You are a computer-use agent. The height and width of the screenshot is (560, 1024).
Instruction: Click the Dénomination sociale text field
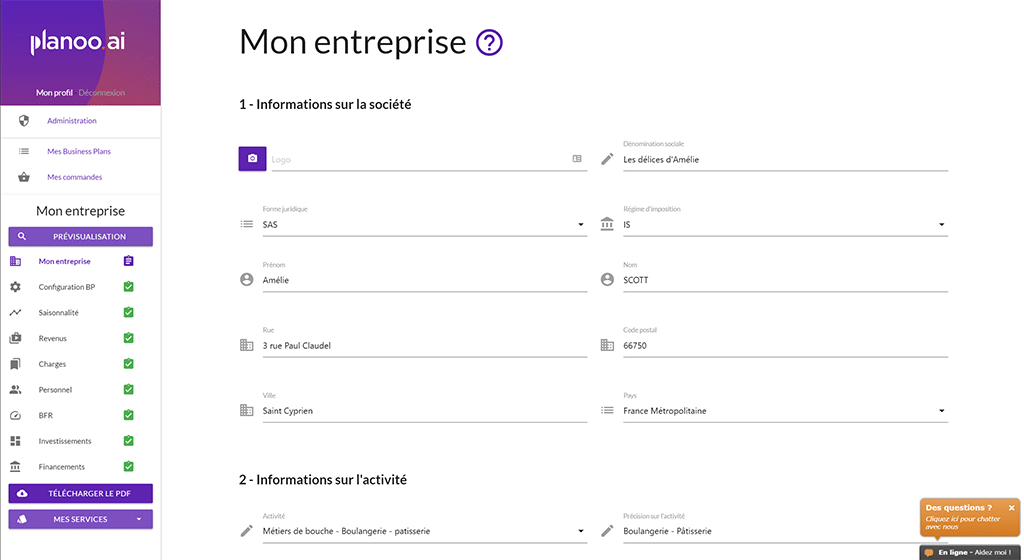(x=785, y=159)
